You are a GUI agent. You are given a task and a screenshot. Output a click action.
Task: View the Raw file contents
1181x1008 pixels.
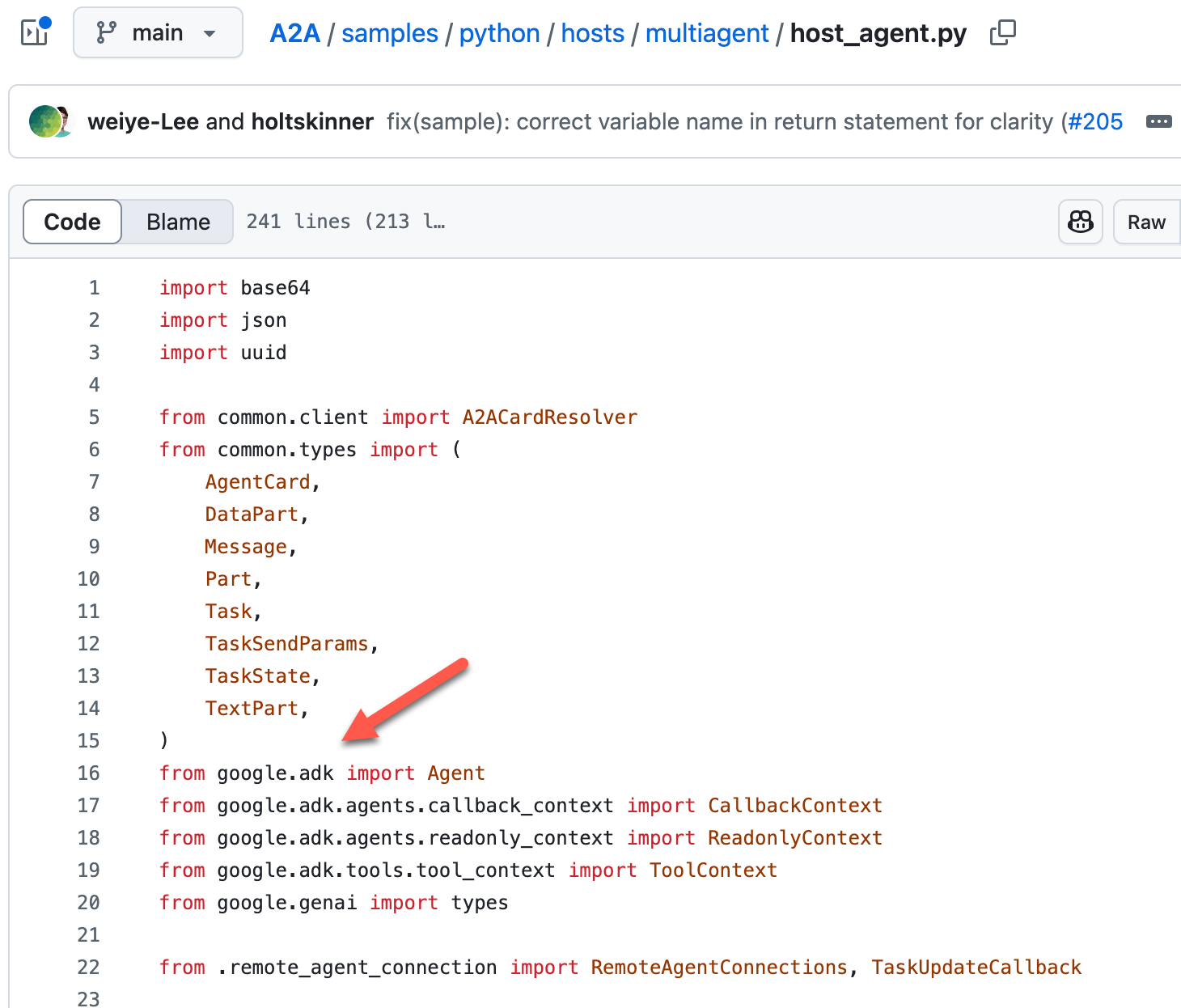(x=1146, y=221)
